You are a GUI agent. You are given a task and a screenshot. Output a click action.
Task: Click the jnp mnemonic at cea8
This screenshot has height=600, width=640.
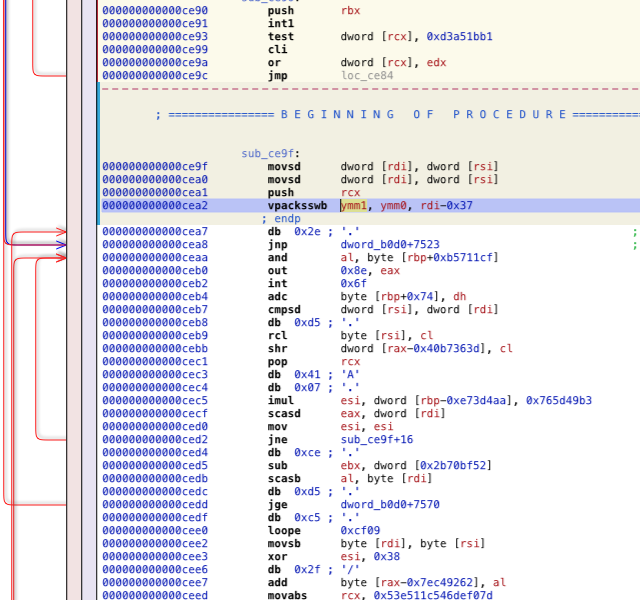(x=278, y=244)
